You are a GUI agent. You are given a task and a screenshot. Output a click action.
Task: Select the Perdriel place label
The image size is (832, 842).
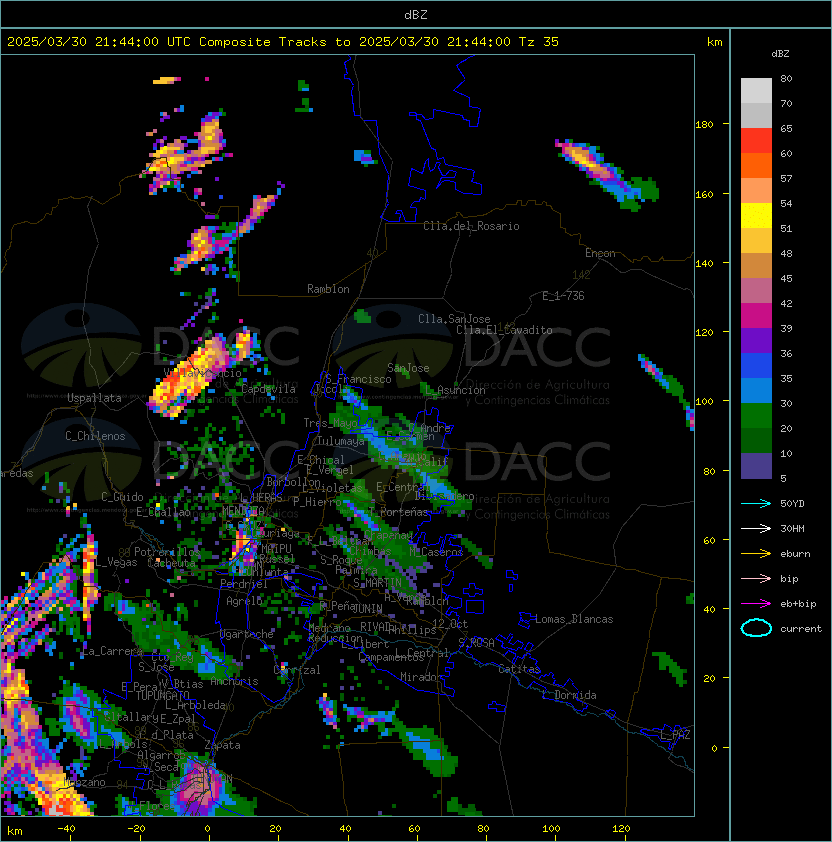tap(244, 584)
